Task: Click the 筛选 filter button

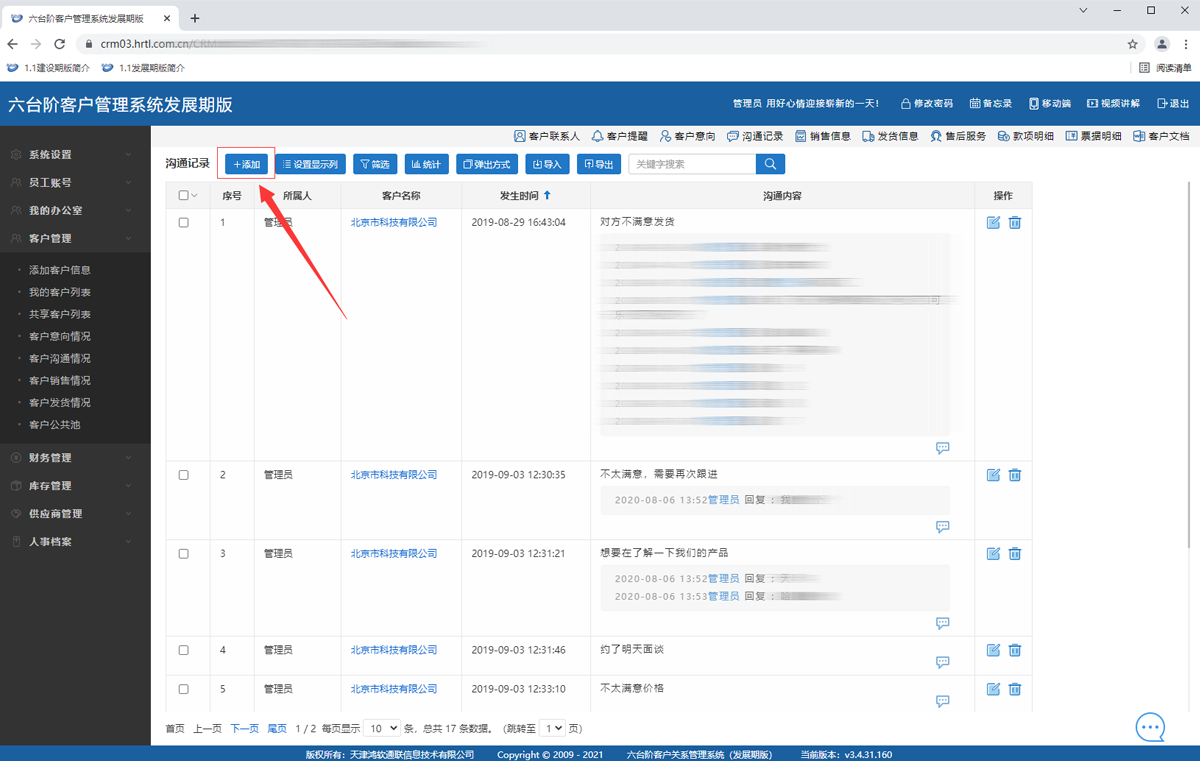Action: point(375,164)
